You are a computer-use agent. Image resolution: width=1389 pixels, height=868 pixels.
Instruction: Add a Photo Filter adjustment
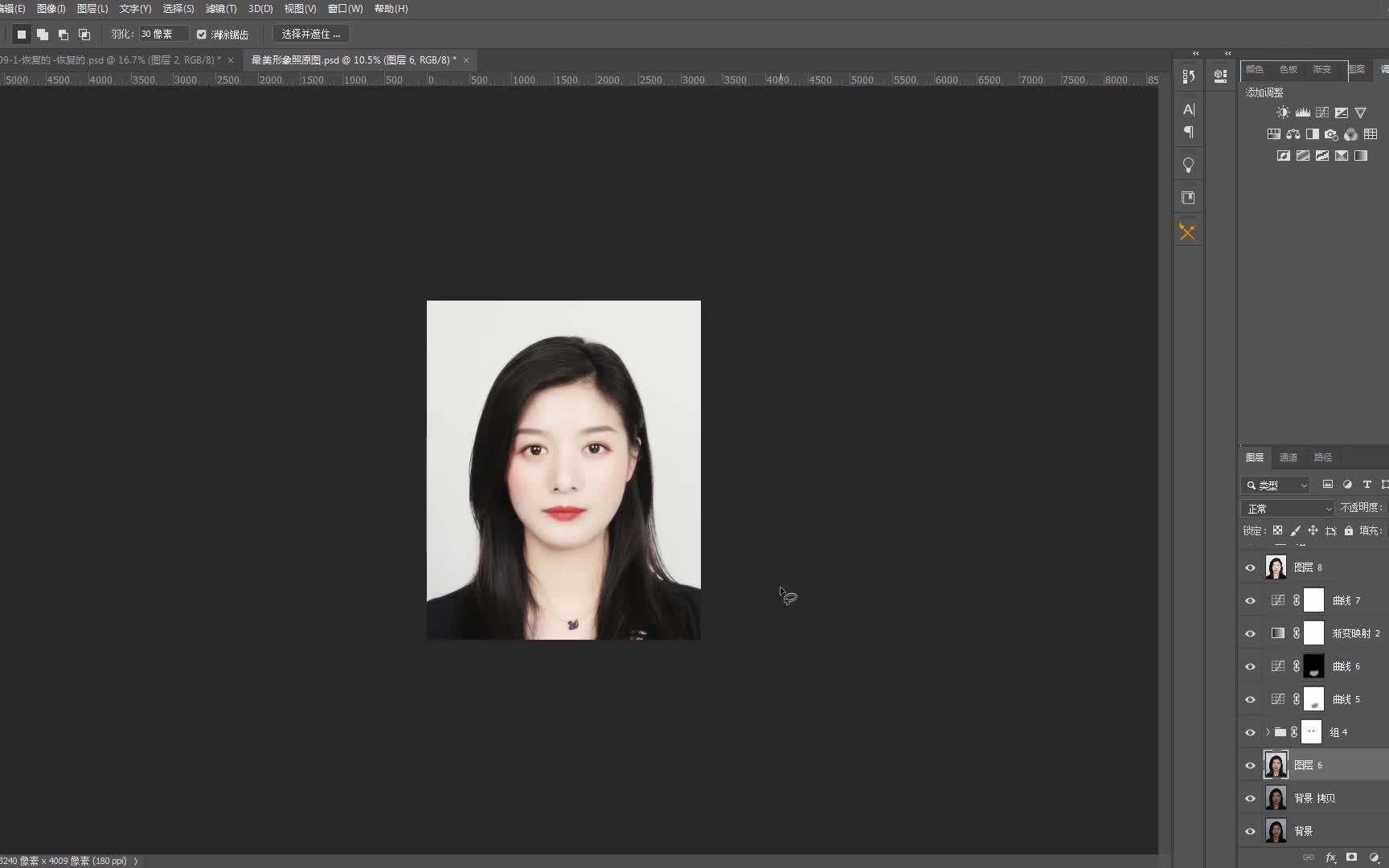1331,134
